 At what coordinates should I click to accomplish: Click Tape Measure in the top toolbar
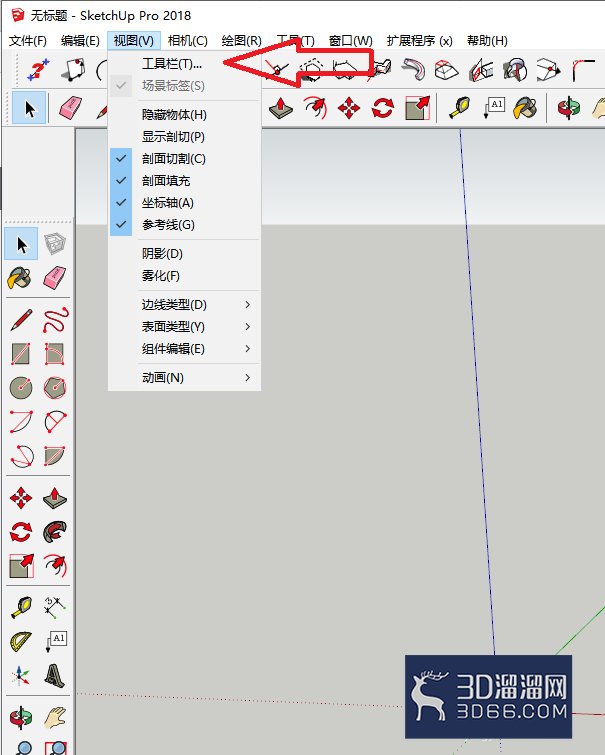(460, 108)
